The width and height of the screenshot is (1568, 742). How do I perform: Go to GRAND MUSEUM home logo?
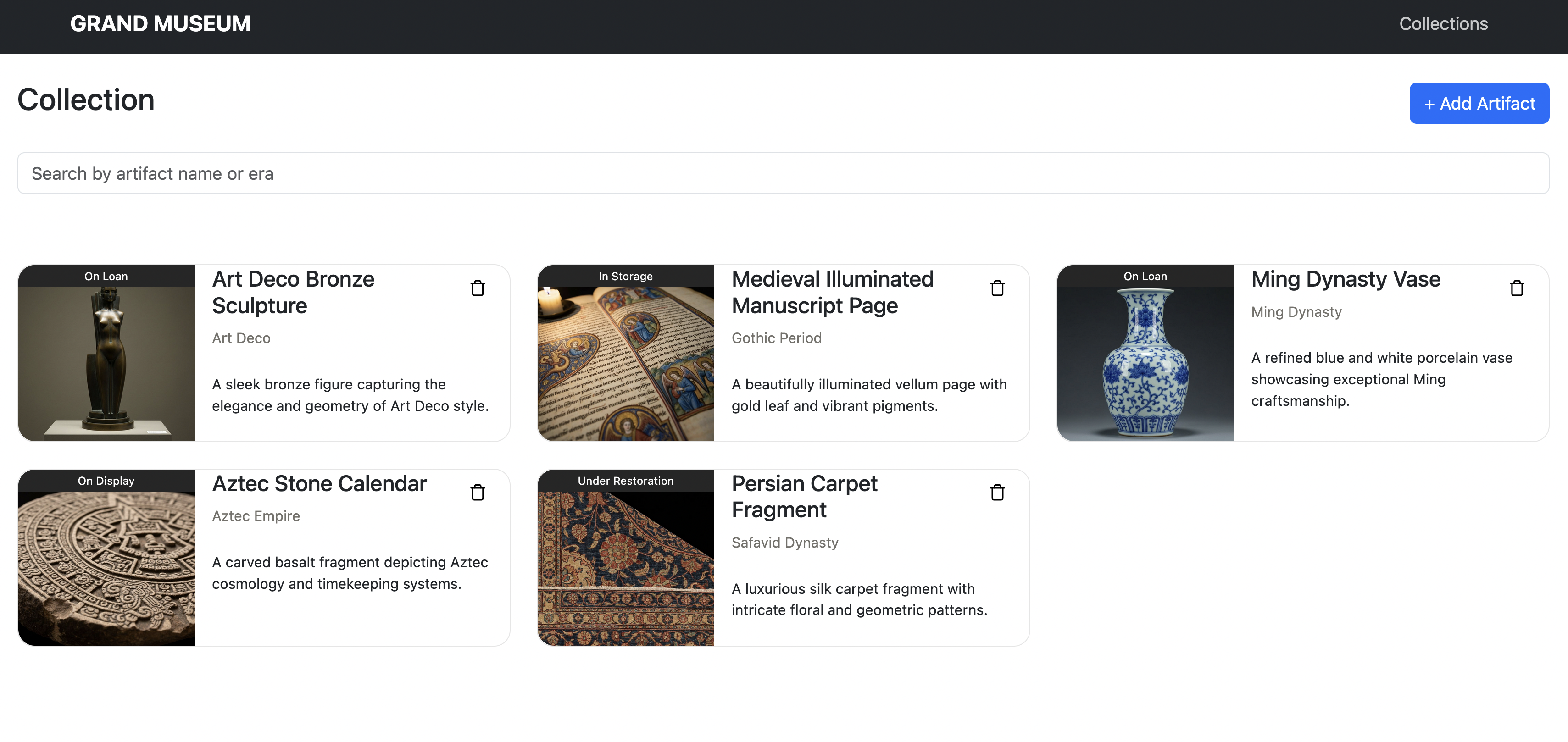pos(160,24)
